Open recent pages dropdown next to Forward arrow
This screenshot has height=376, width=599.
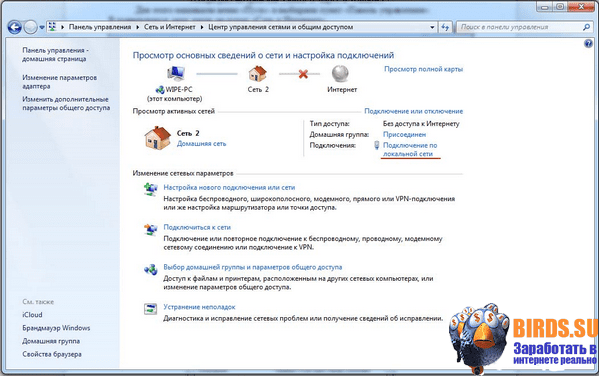coord(42,28)
